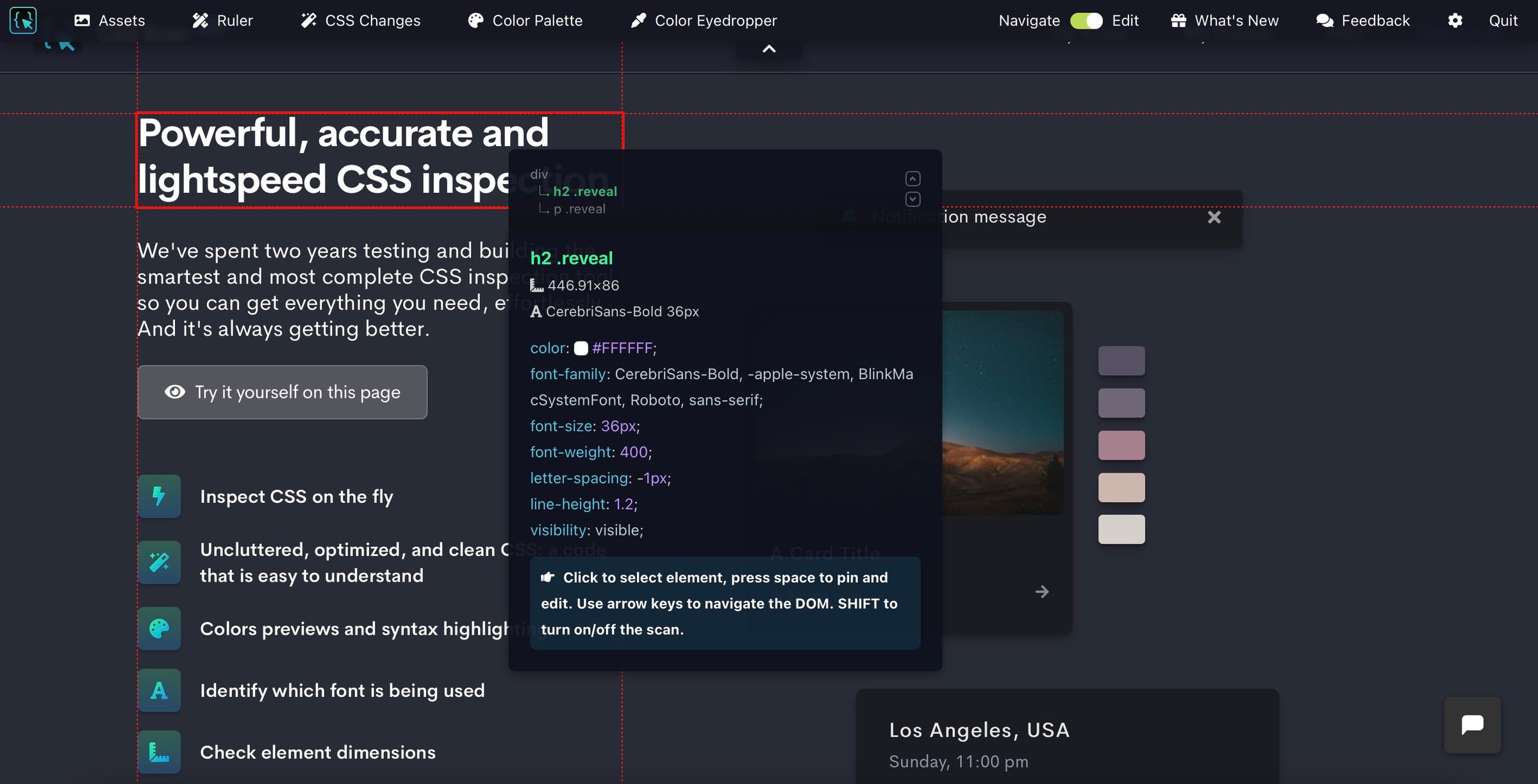
Task: Open the CSS Changes menu item
Action: 360,20
